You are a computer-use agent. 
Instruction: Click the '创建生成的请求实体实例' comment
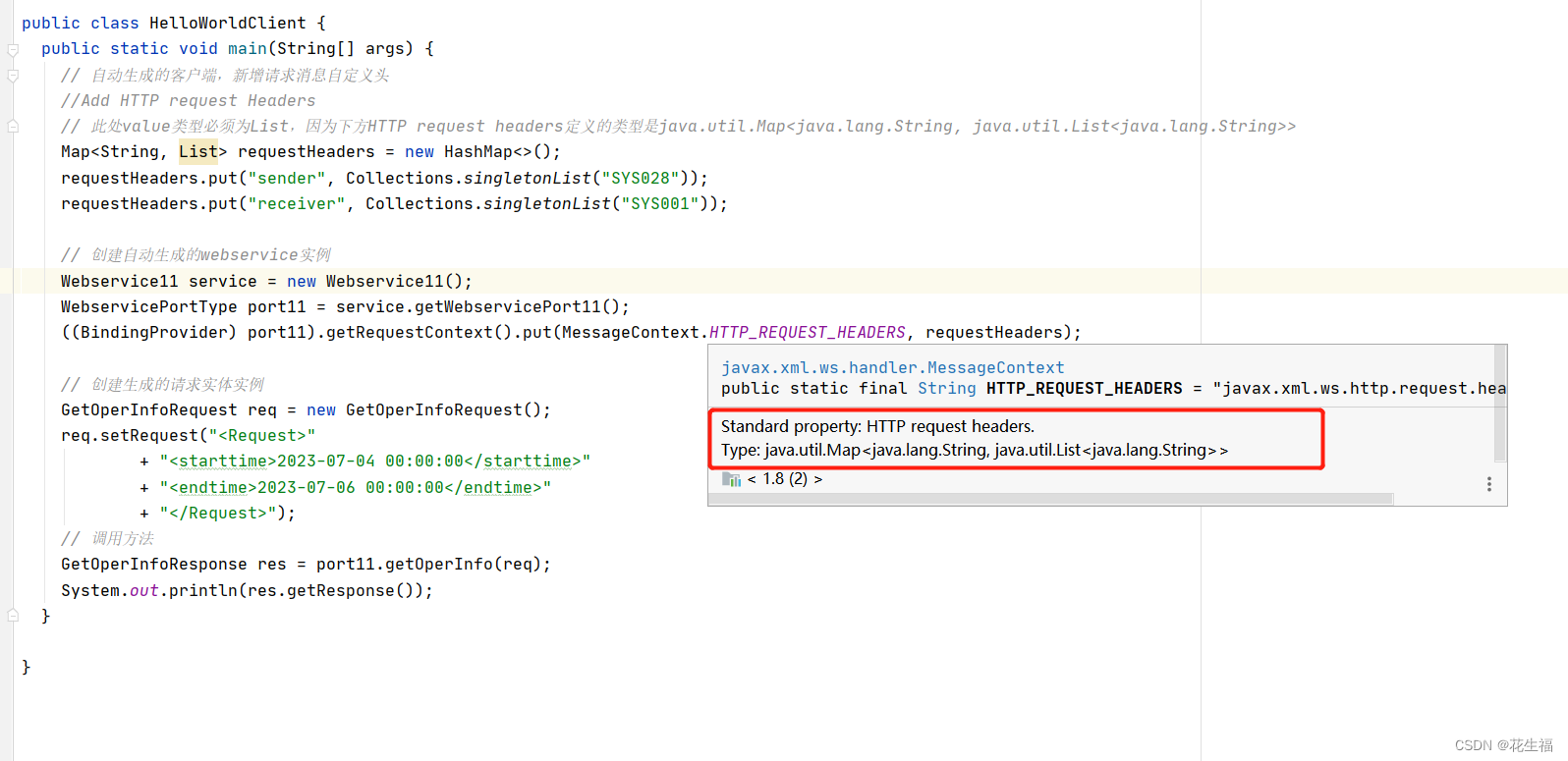coord(163,384)
